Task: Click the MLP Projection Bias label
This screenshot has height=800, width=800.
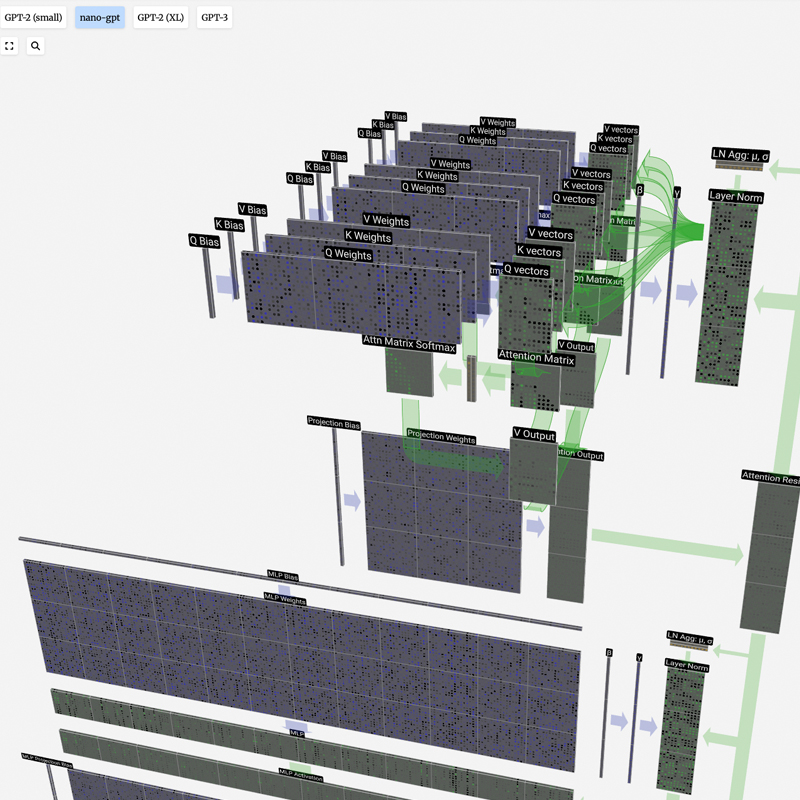Action: (47, 760)
